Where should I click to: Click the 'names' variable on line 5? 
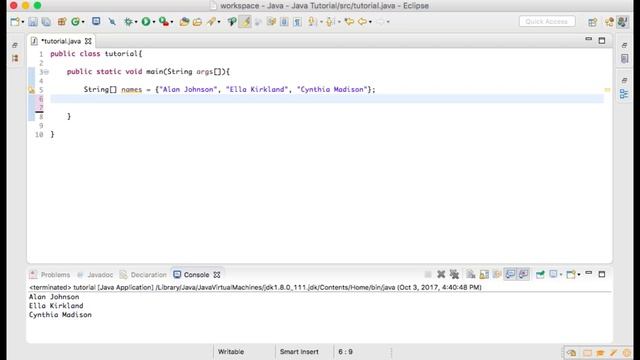pos(132,89)
